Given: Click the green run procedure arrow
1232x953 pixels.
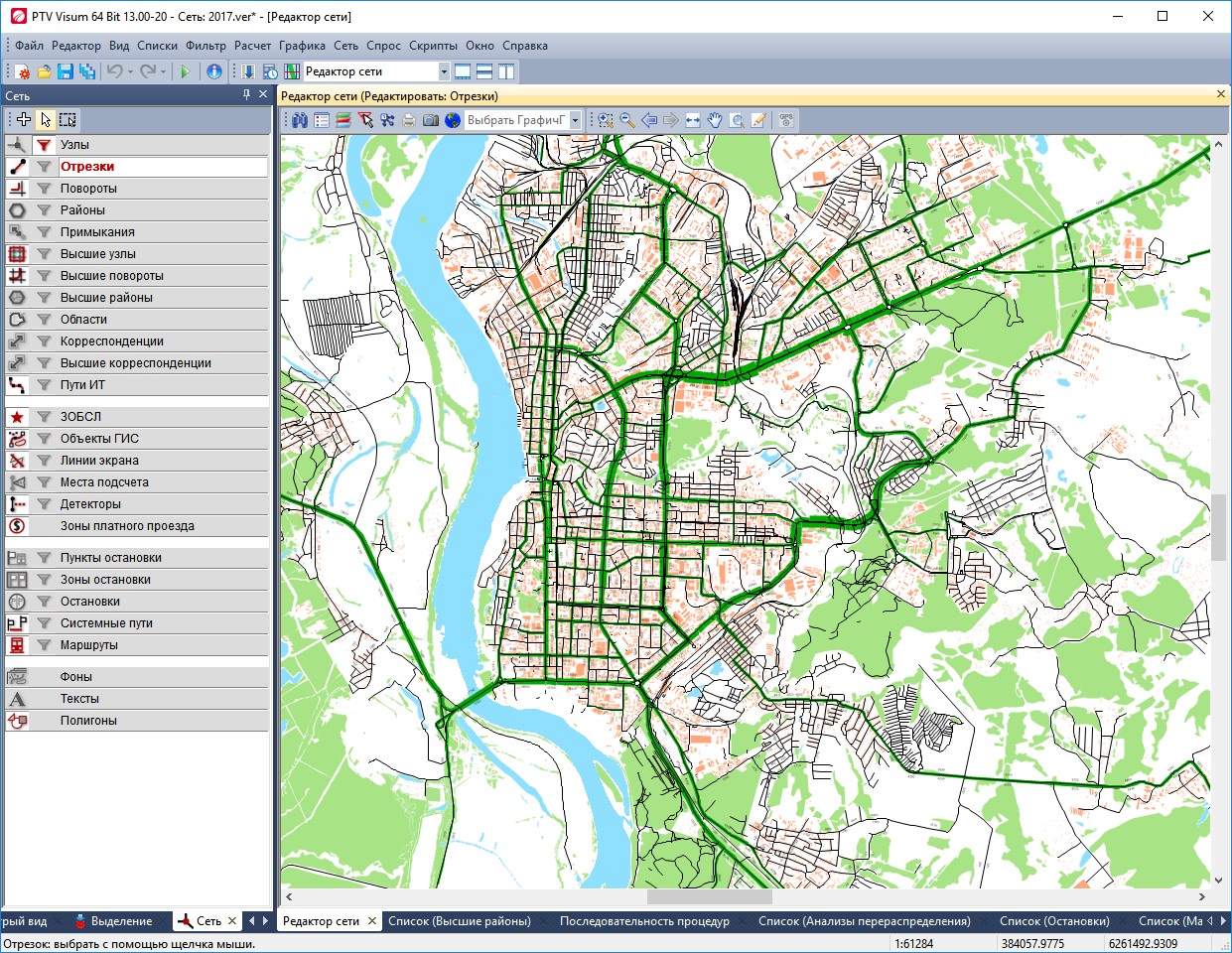Looking at the screenshot, I should click(185, 71).
